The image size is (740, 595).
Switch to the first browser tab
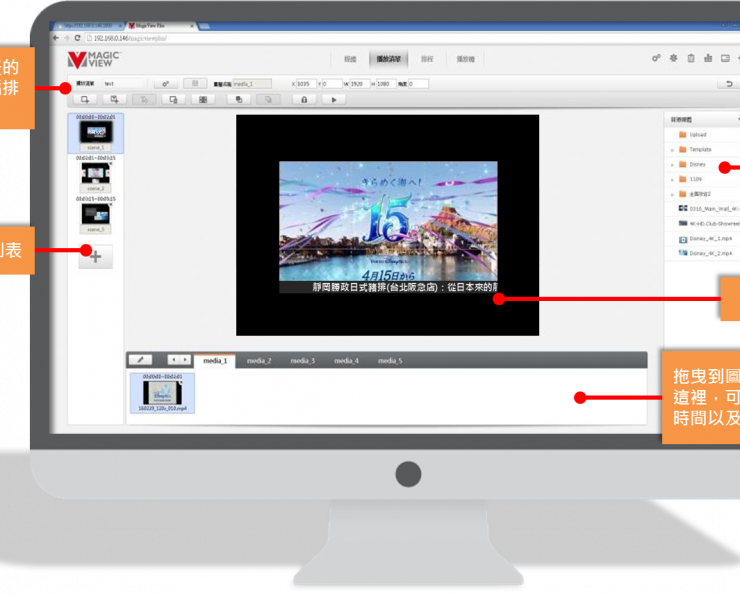pos(88,25)
